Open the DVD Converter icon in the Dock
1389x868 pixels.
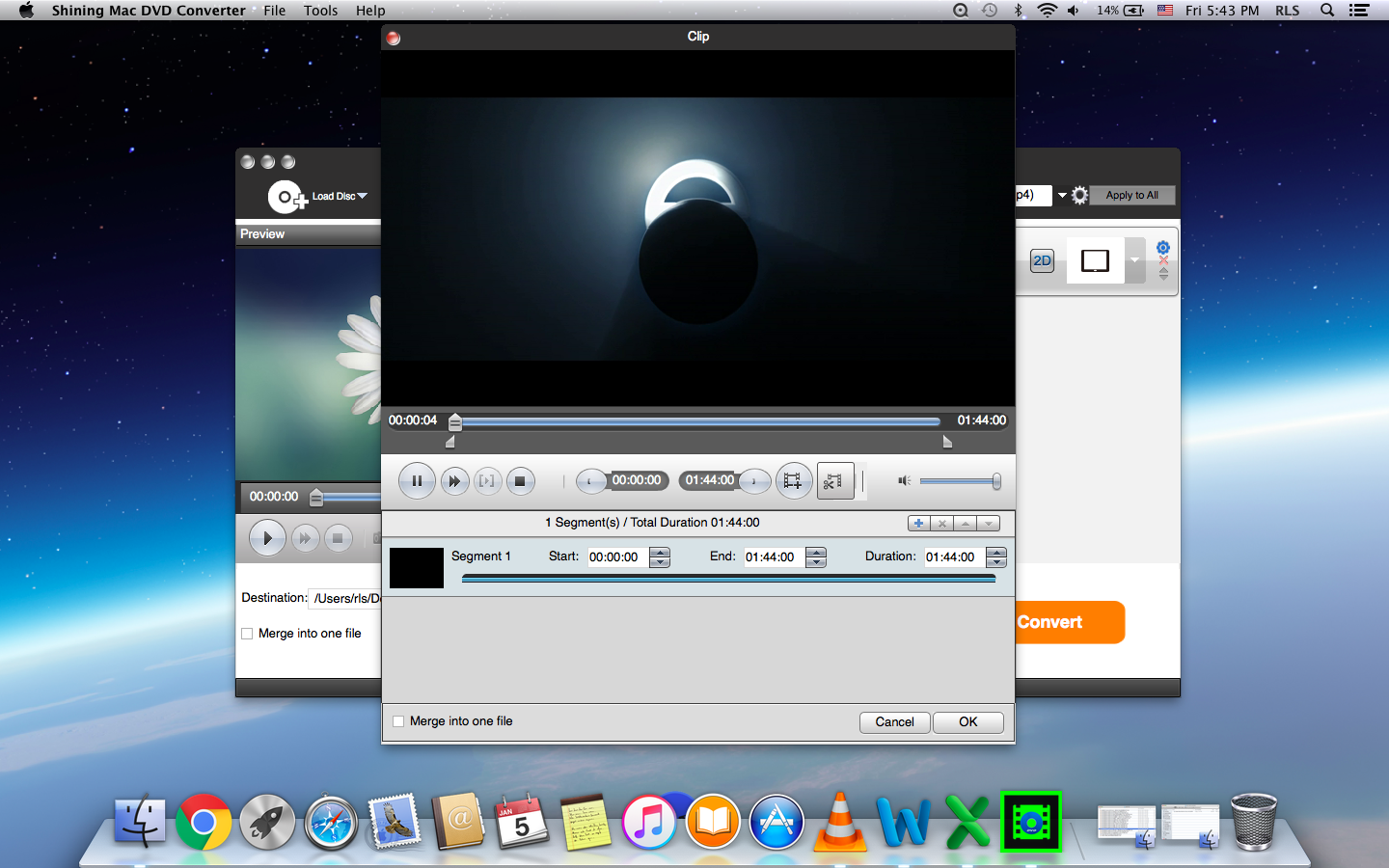pos(1031,822)
